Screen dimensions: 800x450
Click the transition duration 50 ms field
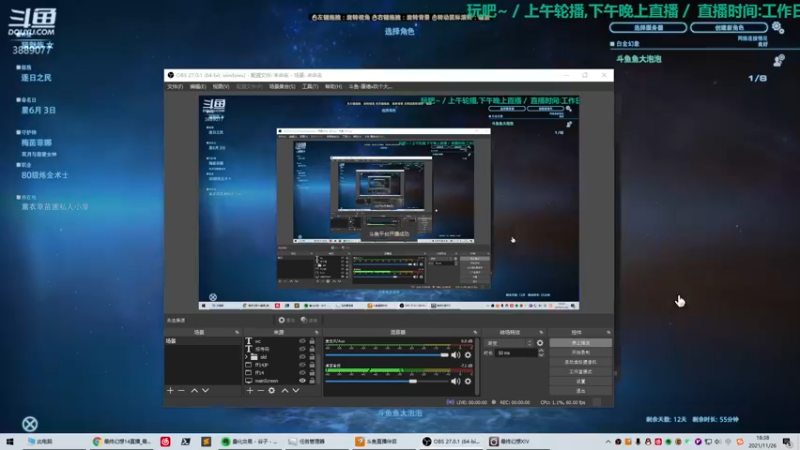515,353
